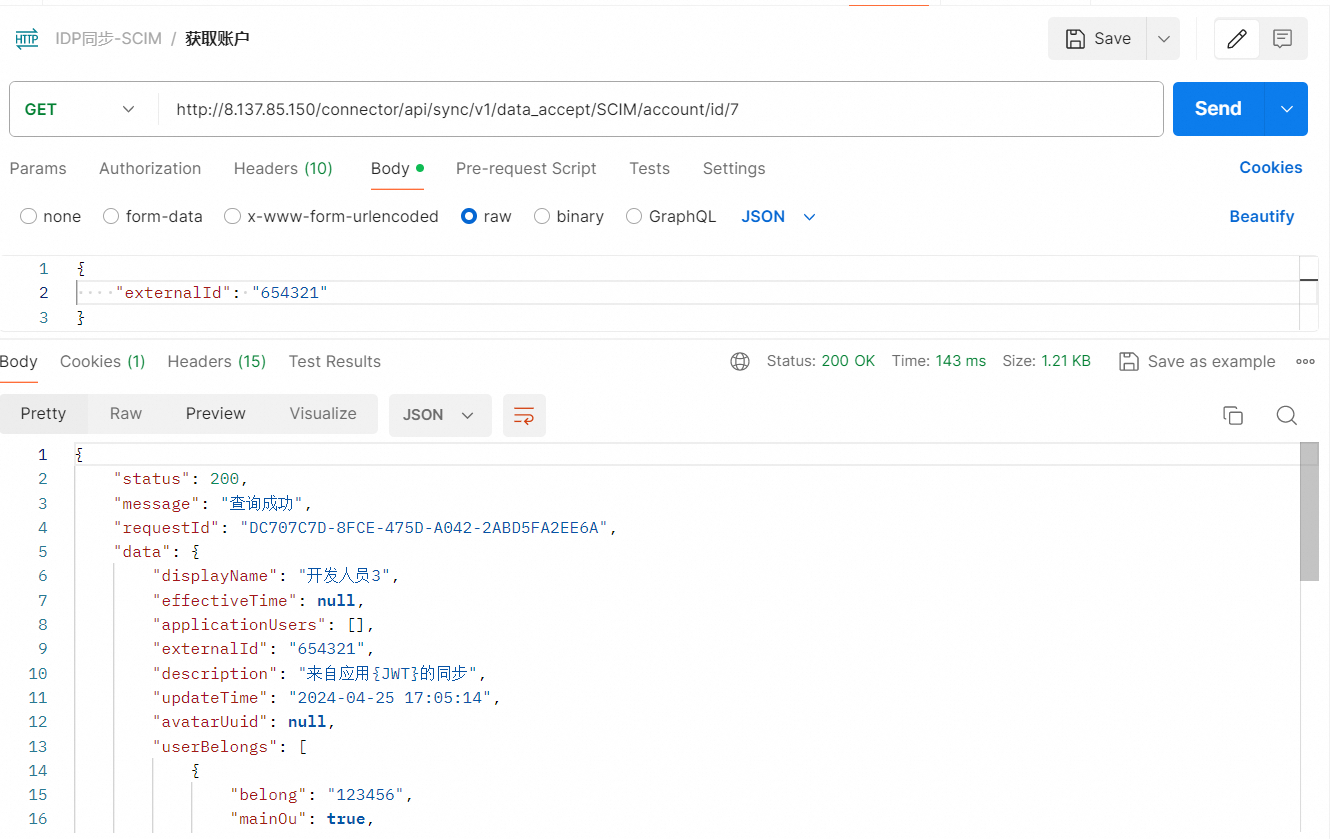Click the HTTP request type icon
The width and height of the screenshot is (1330, 839).
tap(27, 39)
